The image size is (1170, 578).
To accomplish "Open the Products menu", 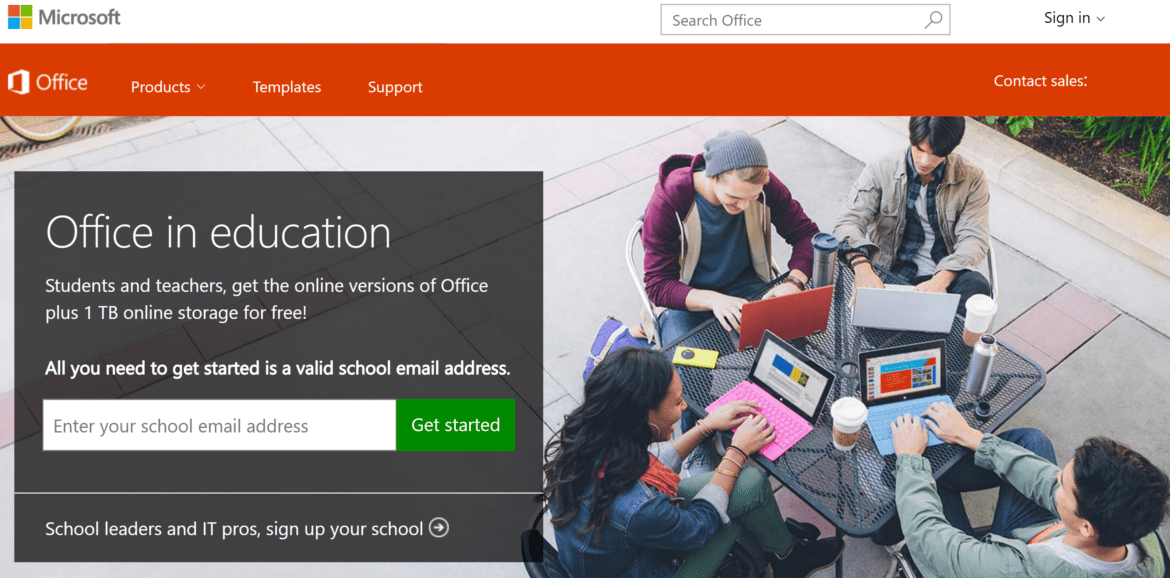I will (x=160, y=87).
